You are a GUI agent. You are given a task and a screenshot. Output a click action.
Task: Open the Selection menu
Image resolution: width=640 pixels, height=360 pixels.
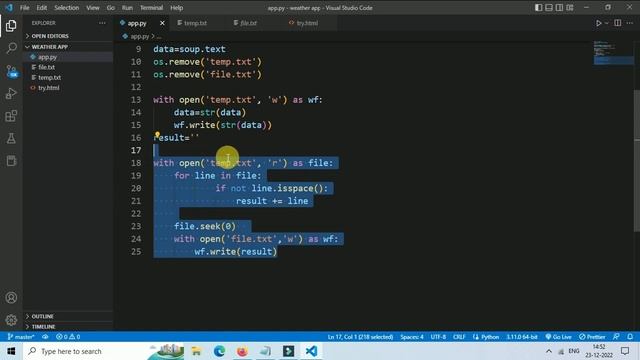pos(67,8)
